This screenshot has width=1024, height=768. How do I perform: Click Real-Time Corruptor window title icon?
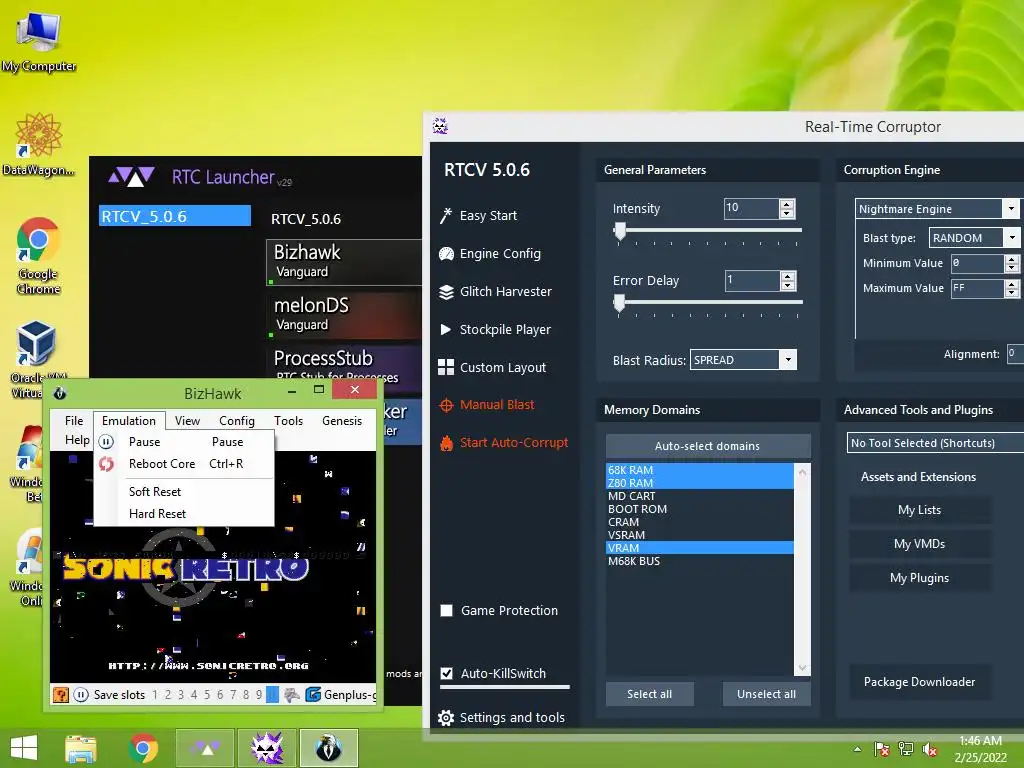click(440, 127)
